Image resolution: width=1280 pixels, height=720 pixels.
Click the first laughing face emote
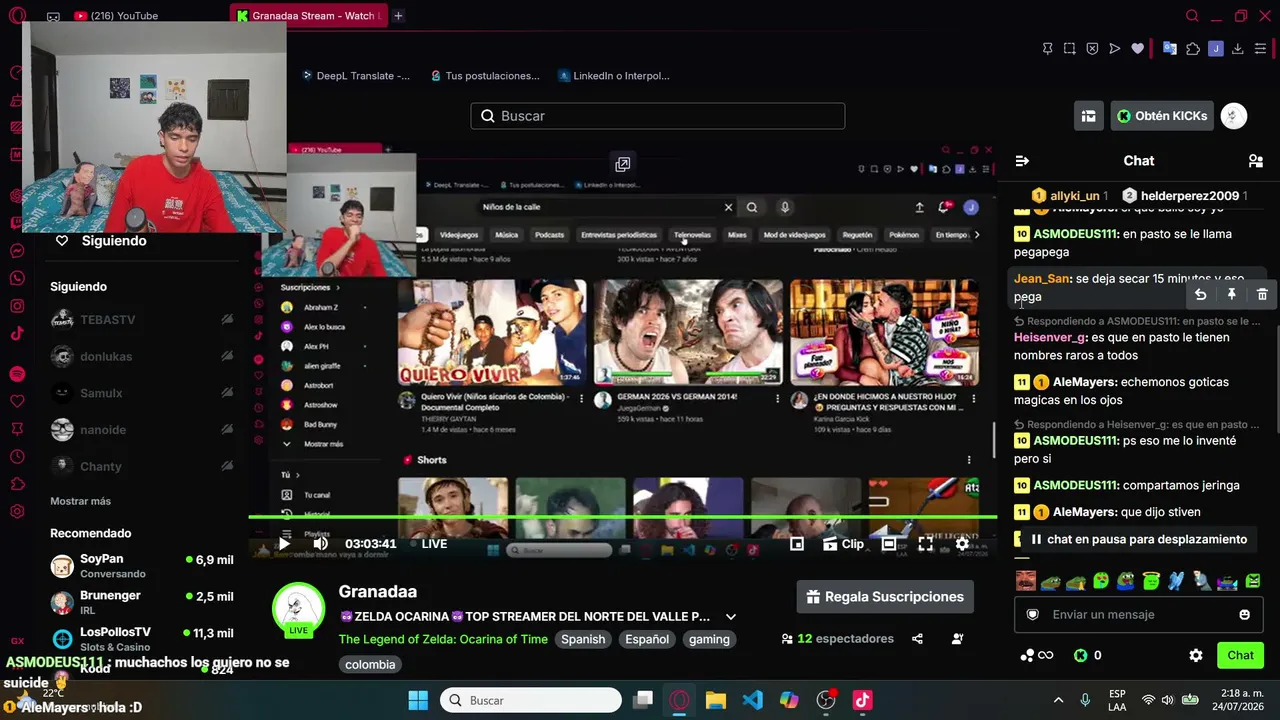(x=1026, y=581)
